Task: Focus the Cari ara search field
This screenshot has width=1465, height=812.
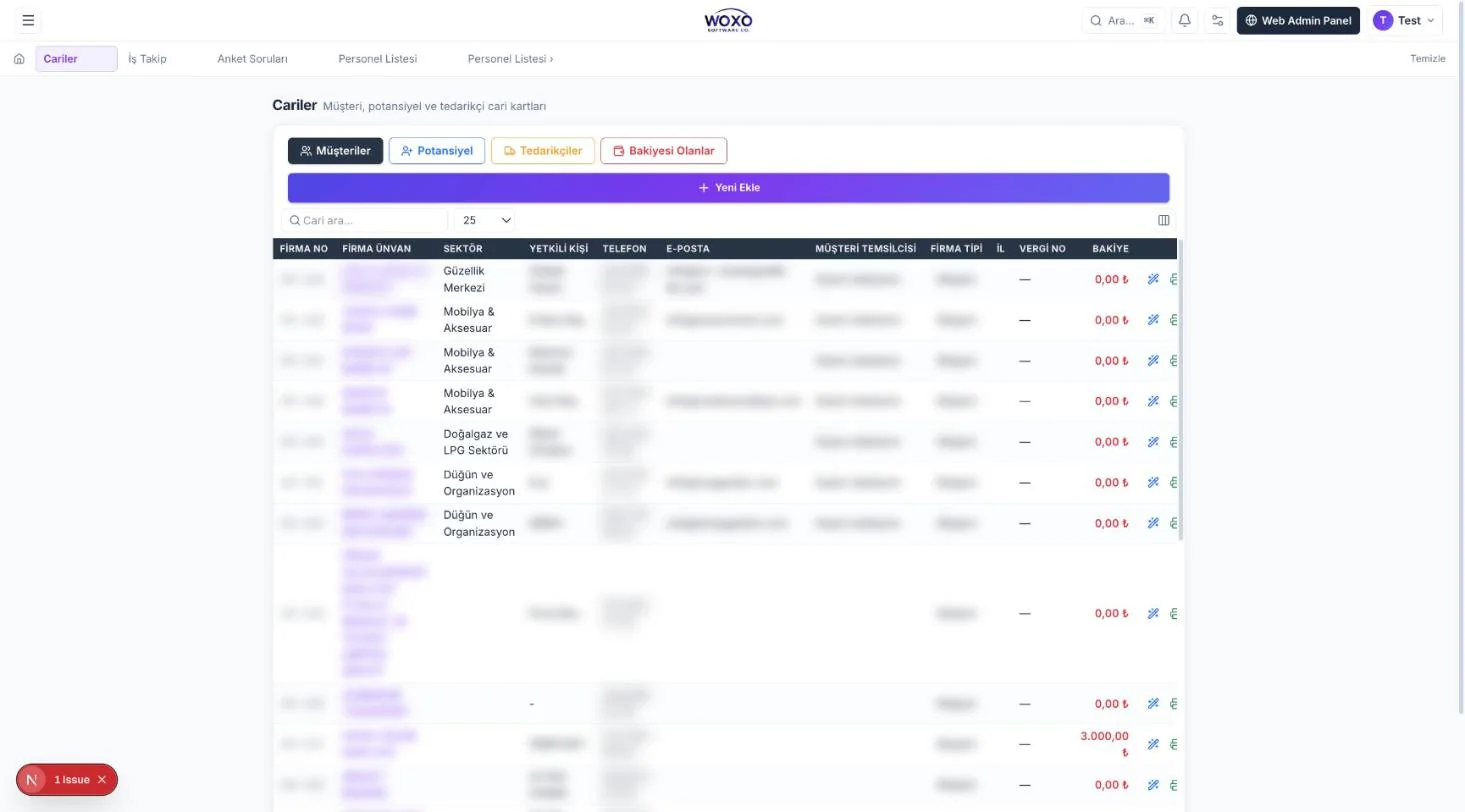Action: (365, 220)
